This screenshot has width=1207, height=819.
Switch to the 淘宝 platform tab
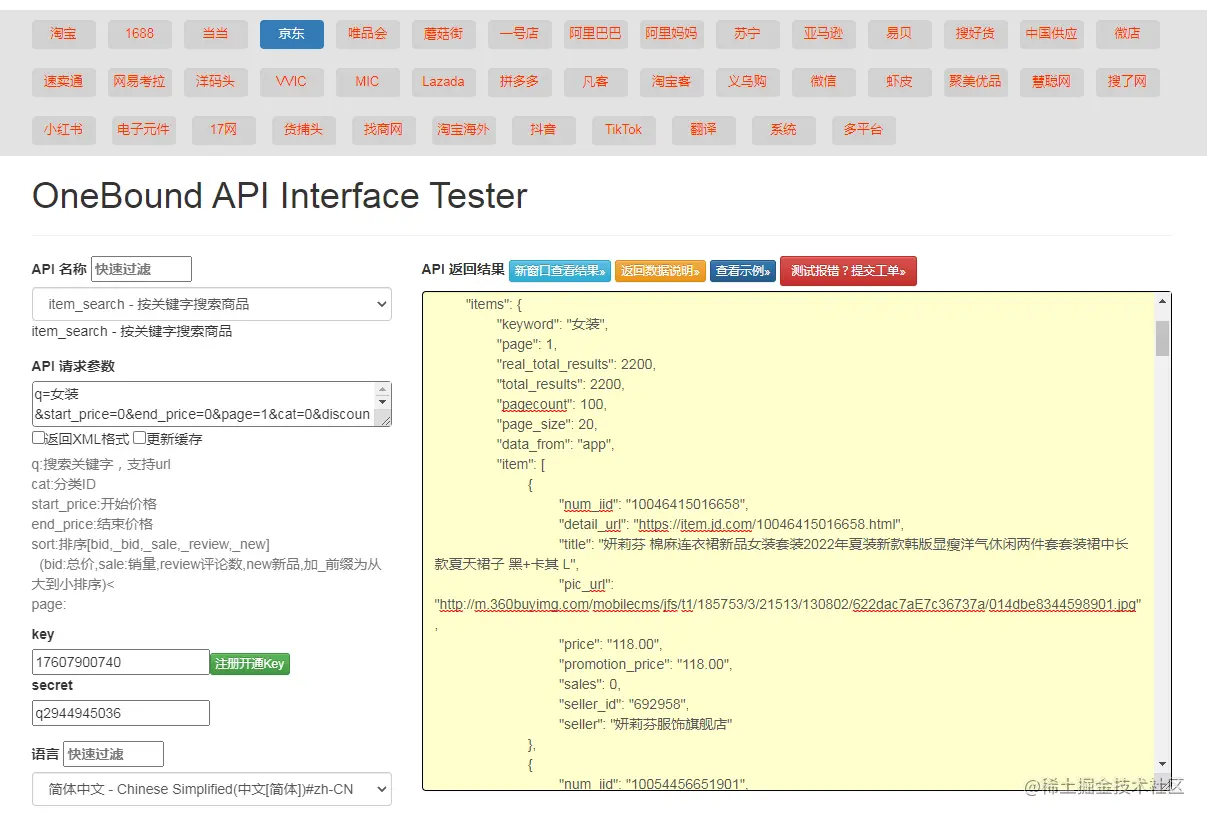coord(63,34)
